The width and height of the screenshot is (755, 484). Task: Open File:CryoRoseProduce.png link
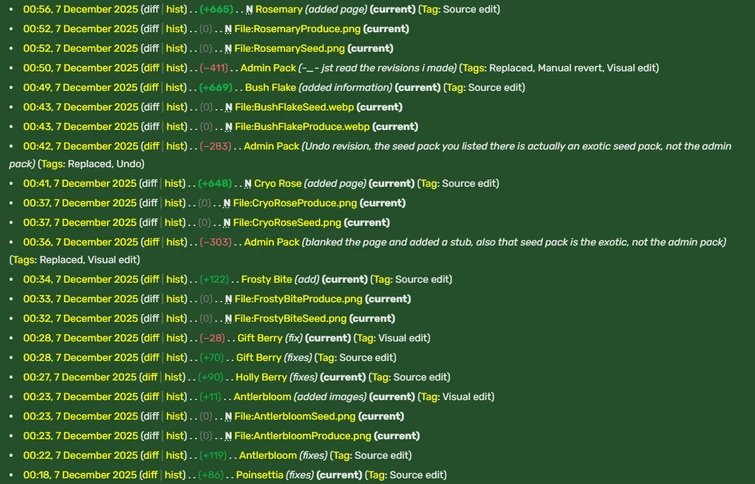point(295,203)
